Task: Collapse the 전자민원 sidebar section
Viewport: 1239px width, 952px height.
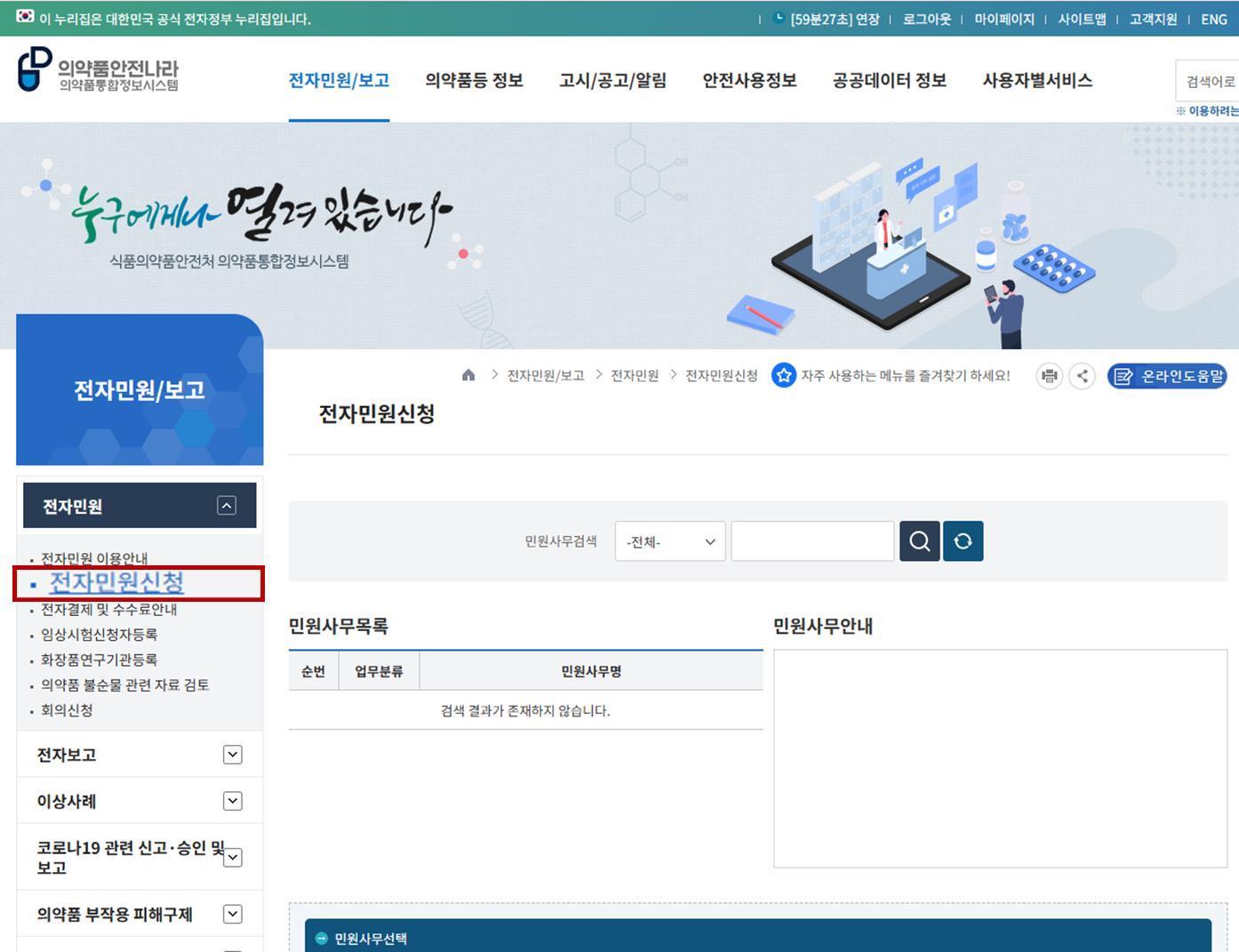Action: point(228,505)
